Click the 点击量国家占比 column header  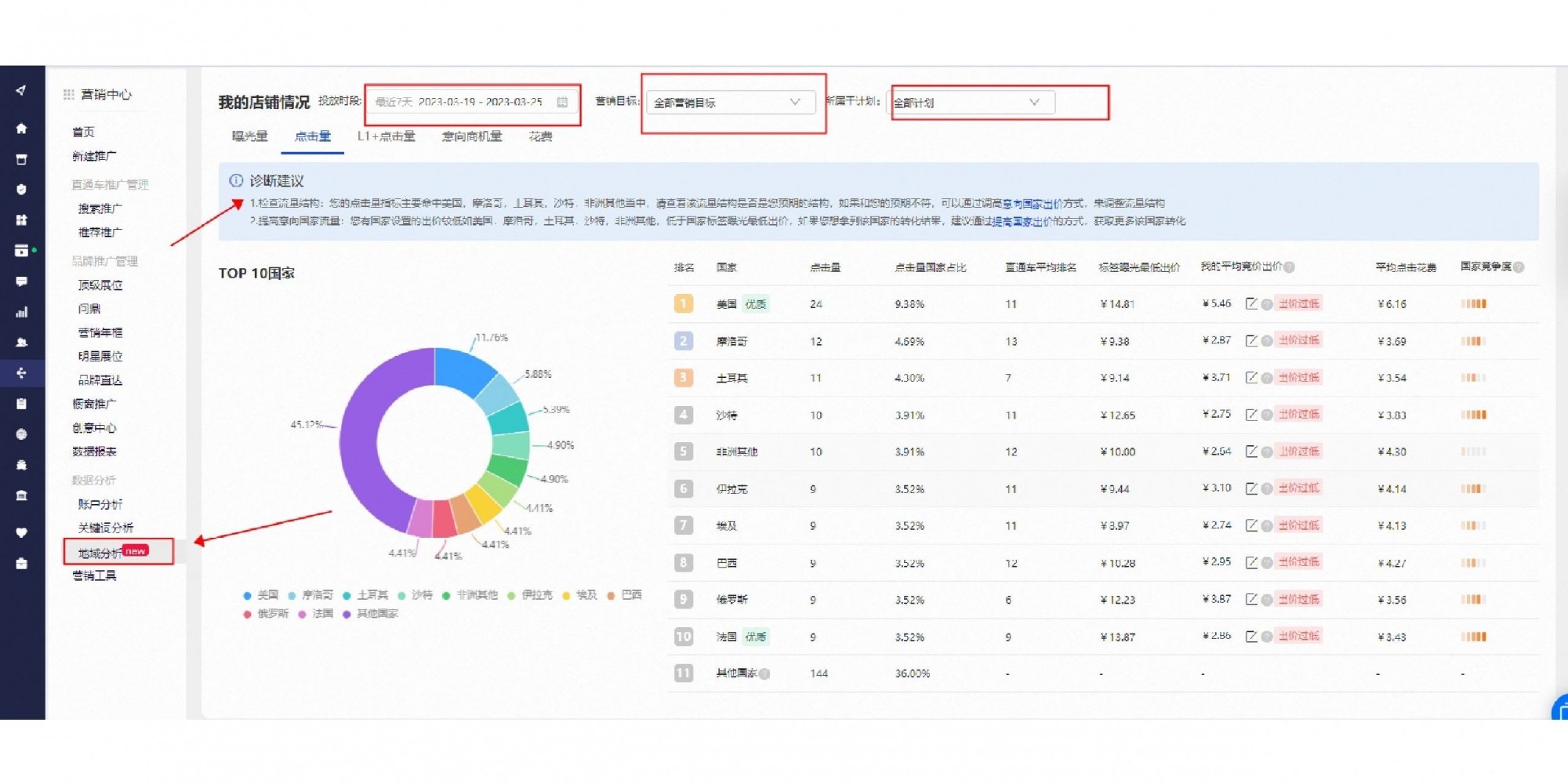coord(931,267)
